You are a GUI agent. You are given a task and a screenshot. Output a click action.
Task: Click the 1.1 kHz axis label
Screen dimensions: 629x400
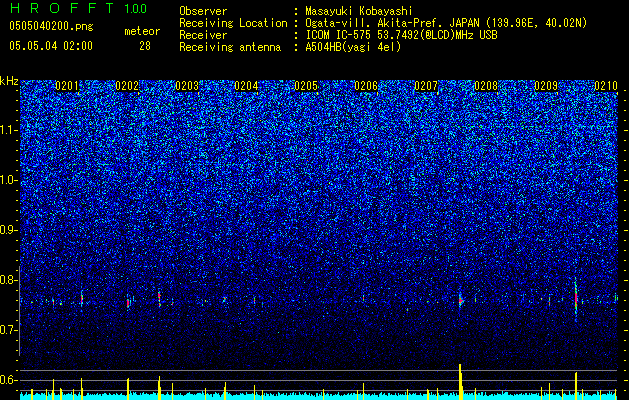(9, 130)
